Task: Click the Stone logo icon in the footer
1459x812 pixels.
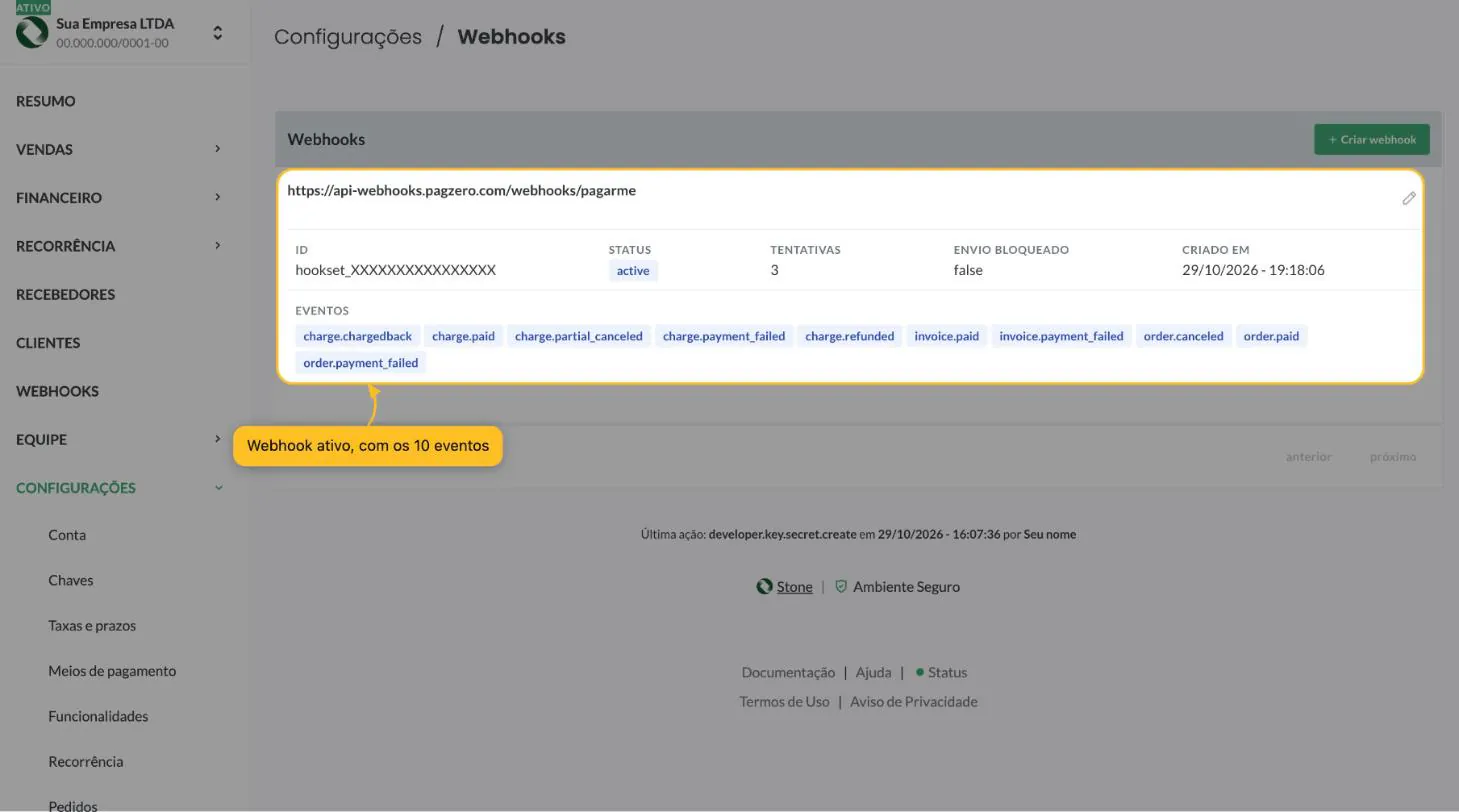Action: coord(764,587)
